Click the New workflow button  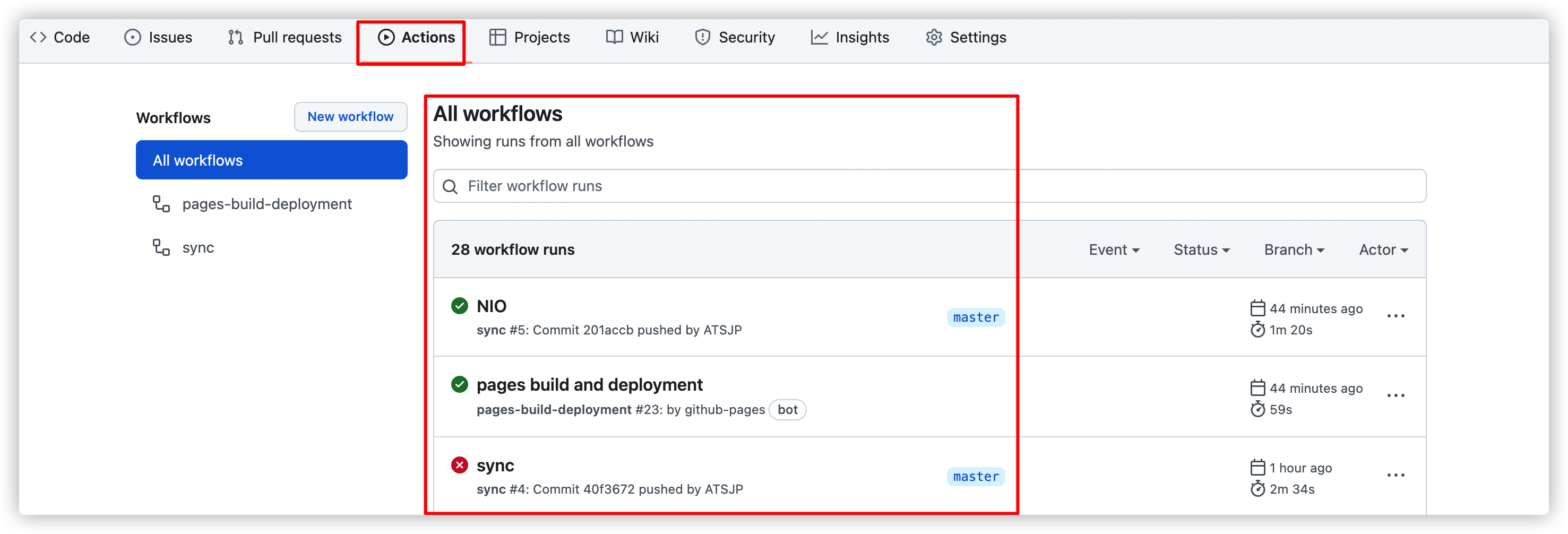click(351, 116)
